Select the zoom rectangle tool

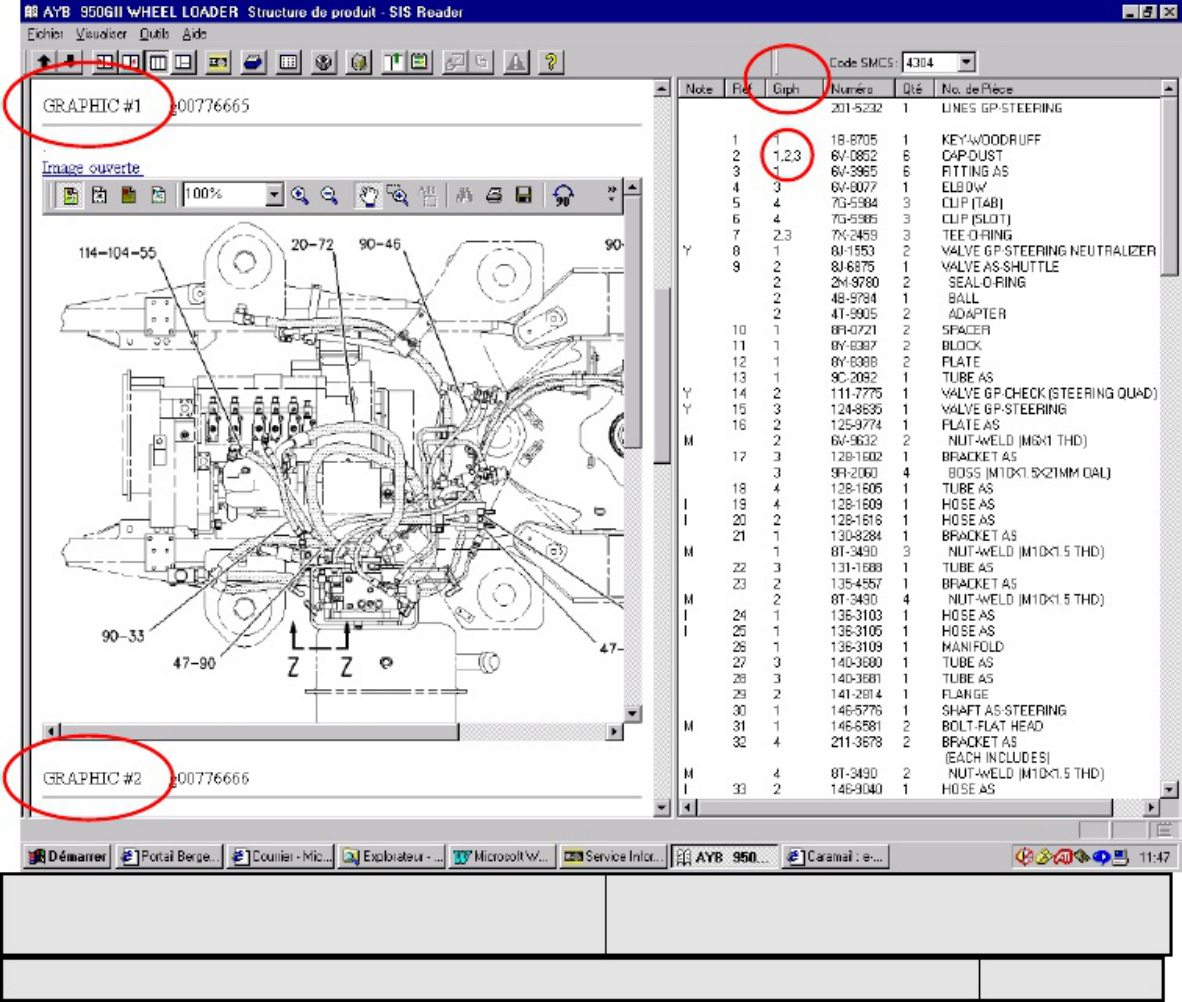click(397, 195)
